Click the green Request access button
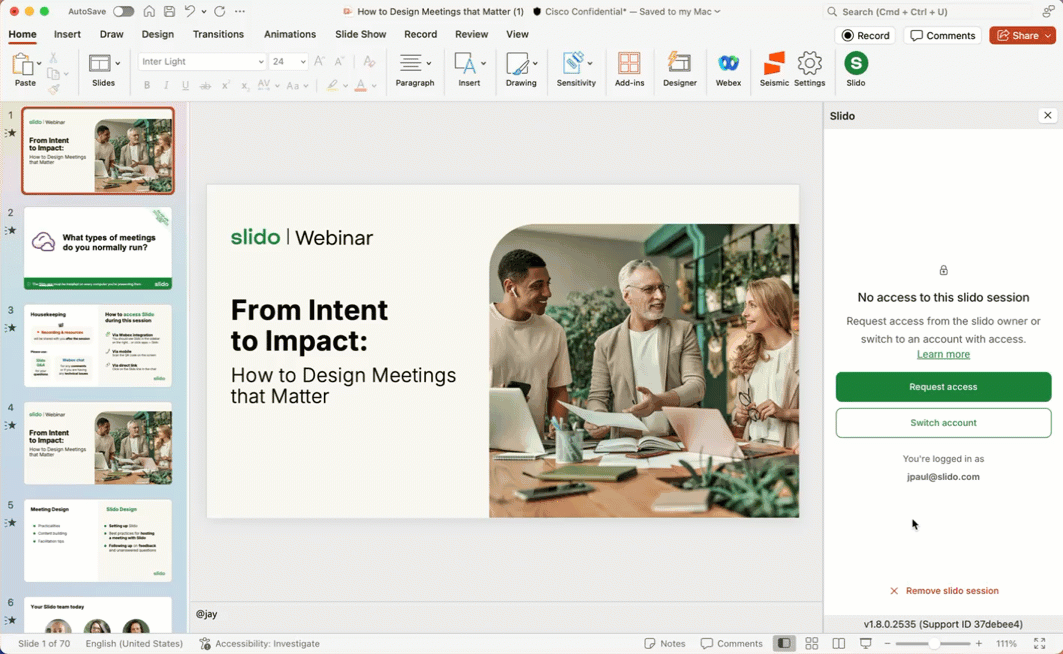1063x654 pixels. pyautogui.click(x=943, y=387)
